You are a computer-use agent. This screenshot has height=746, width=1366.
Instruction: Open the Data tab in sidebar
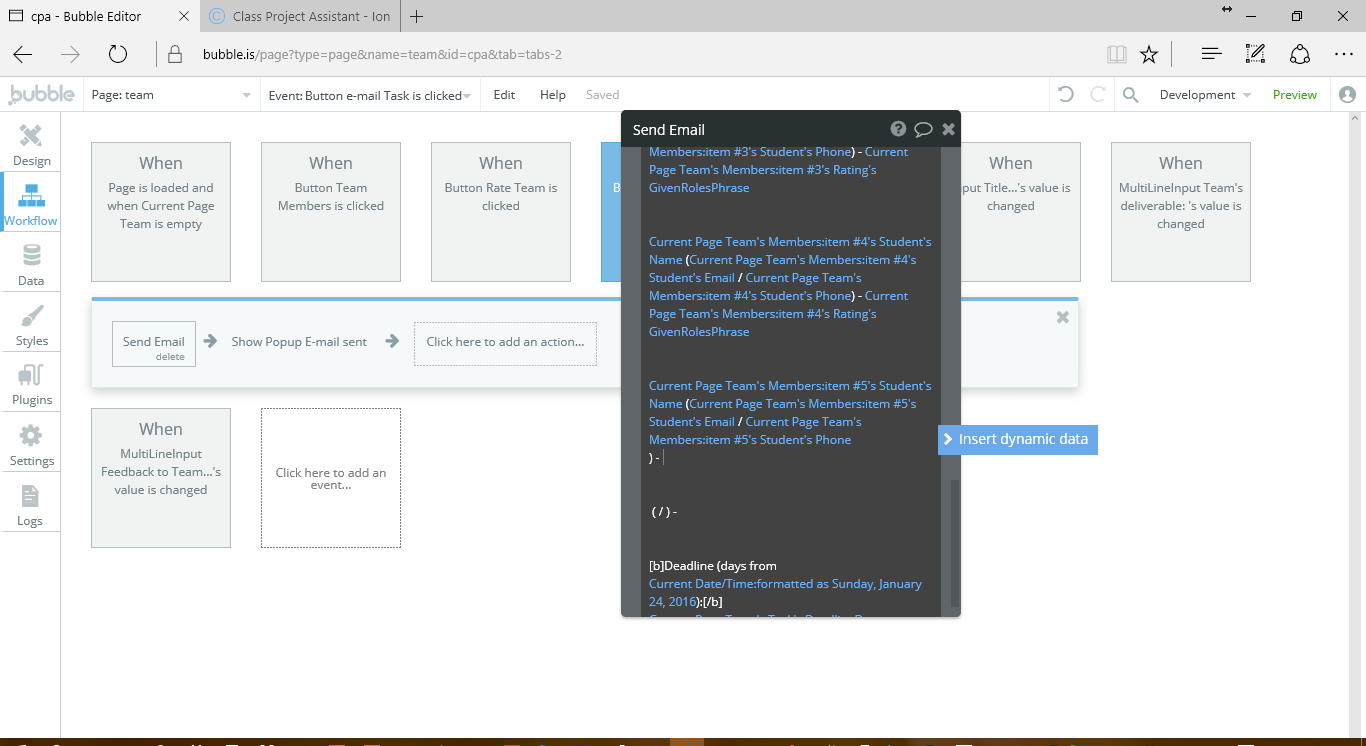pyautogui.click(x=31, y=265)
